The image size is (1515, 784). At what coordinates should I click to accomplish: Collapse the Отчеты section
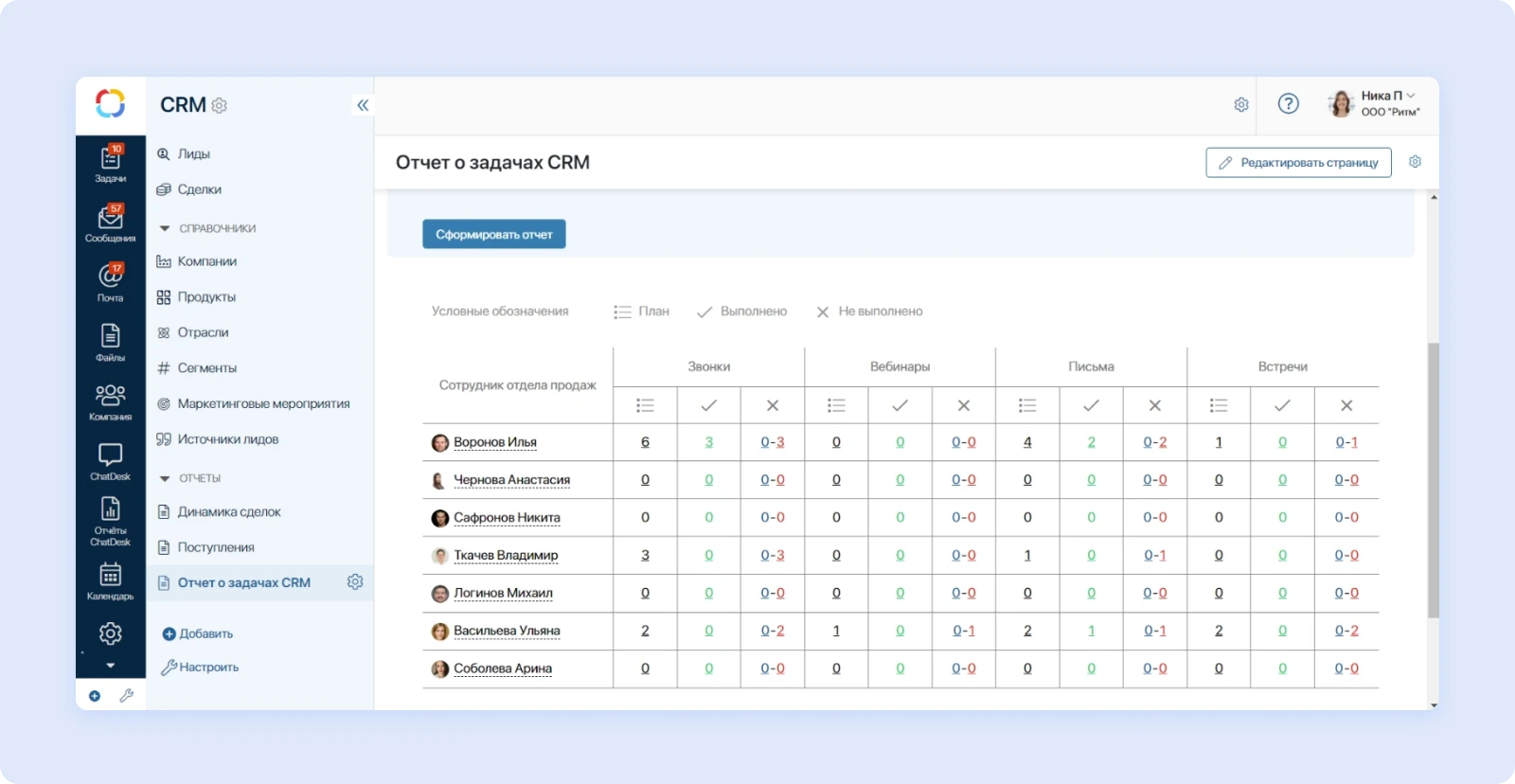point(165,478)
